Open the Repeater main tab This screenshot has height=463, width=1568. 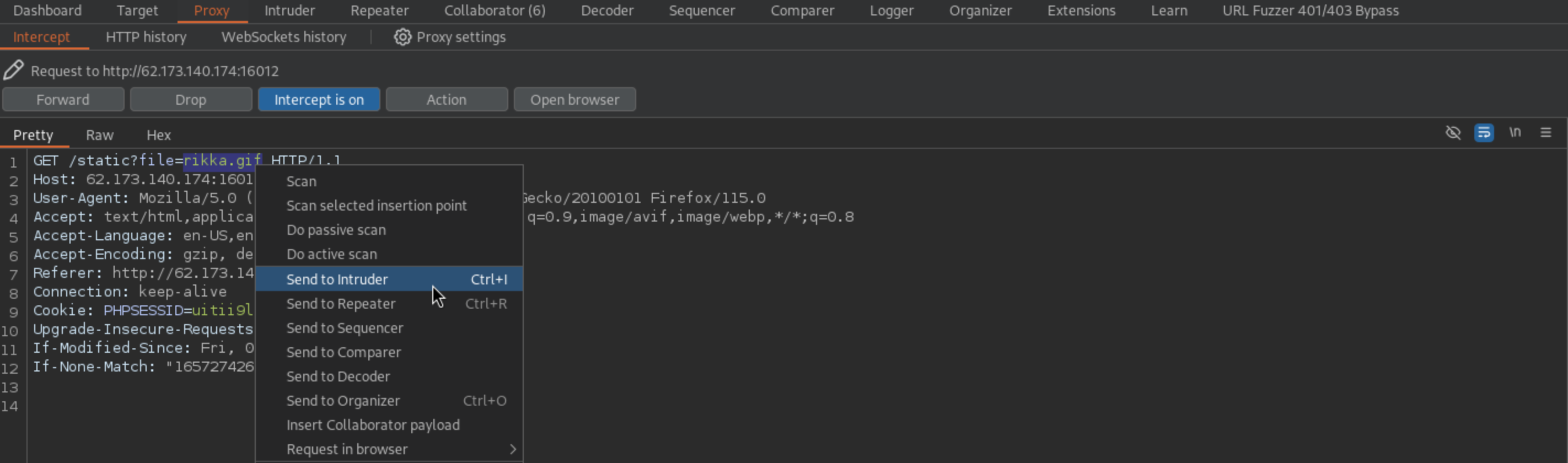pos(379,11)
